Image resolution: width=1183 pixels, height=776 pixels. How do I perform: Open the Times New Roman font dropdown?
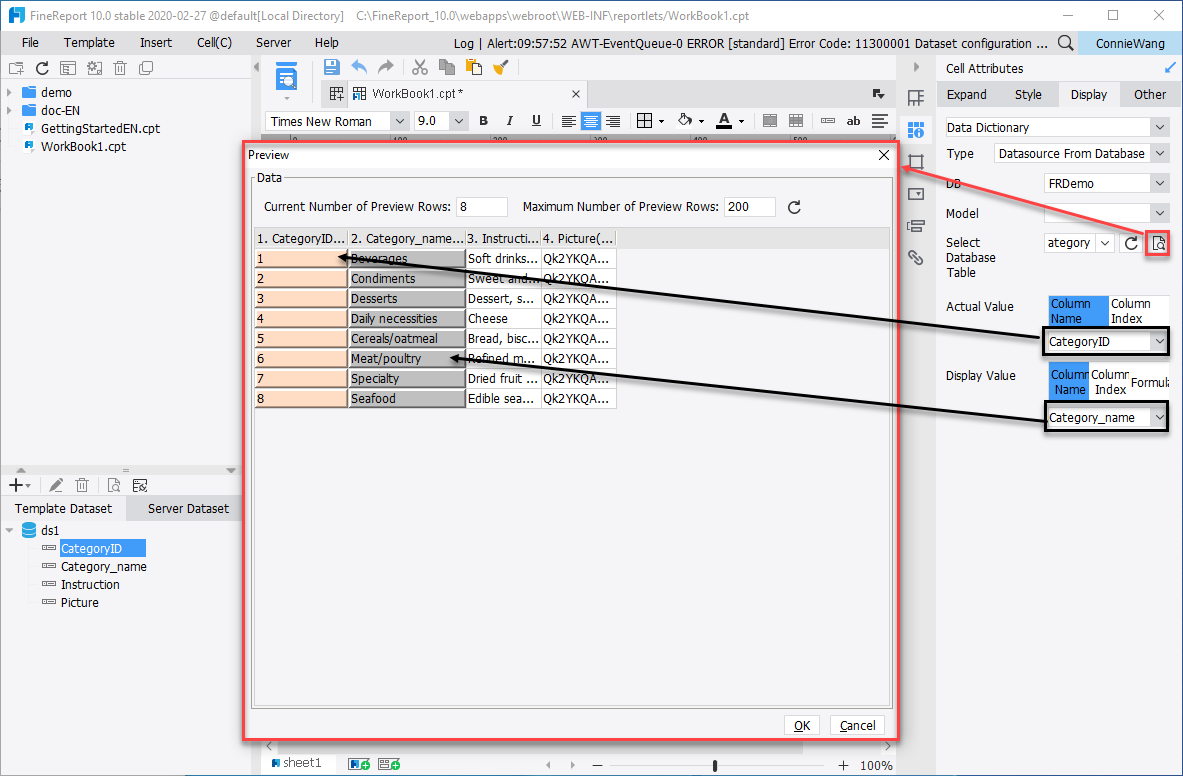tap(399, 120)
